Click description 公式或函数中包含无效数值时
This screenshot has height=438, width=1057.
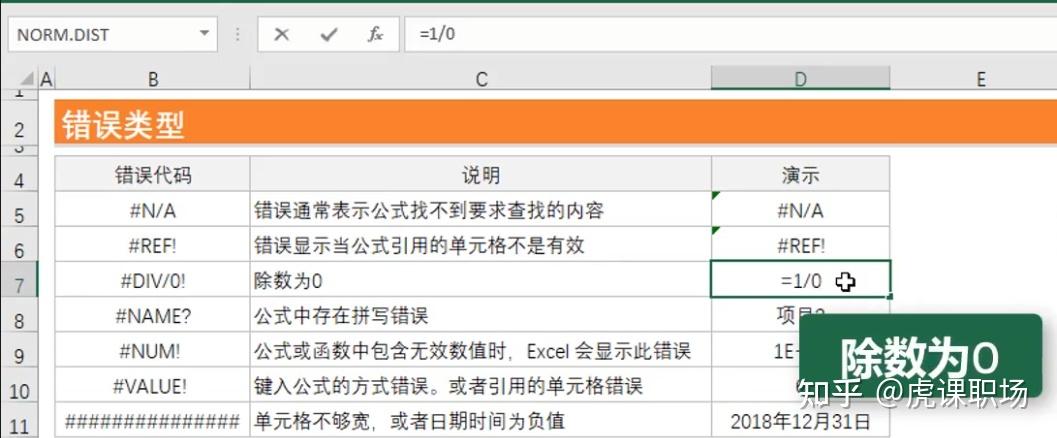481,350
